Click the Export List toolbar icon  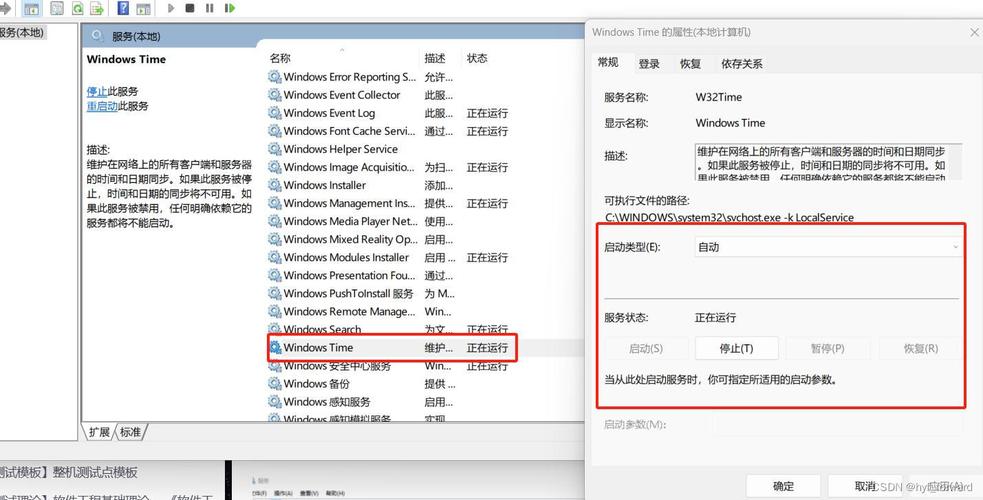tap(97, 9)
